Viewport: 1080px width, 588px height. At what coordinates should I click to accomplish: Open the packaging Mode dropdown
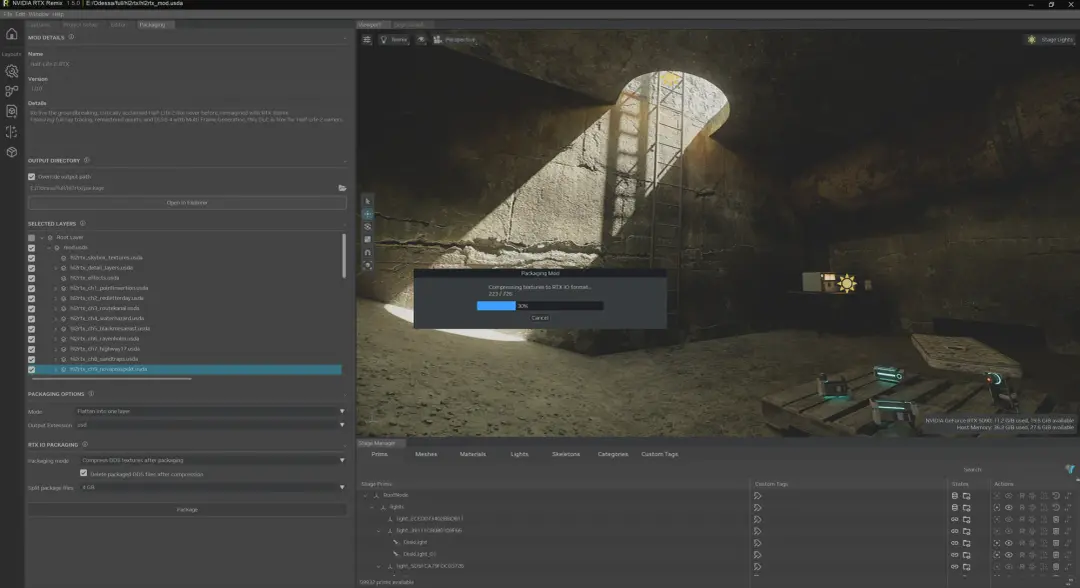click(x=211, y=411)
